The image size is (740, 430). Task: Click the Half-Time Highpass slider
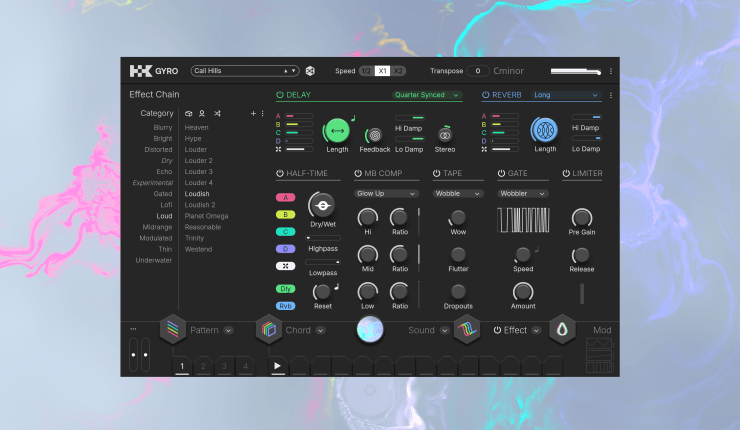(322, 237)
